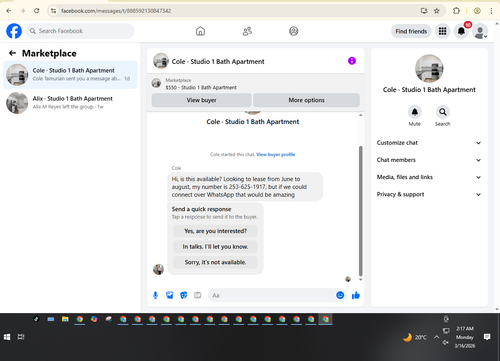This screenshot has width=500, height=361.
Task: Open the Groups icon in top navigation
Action: [294, 31]
